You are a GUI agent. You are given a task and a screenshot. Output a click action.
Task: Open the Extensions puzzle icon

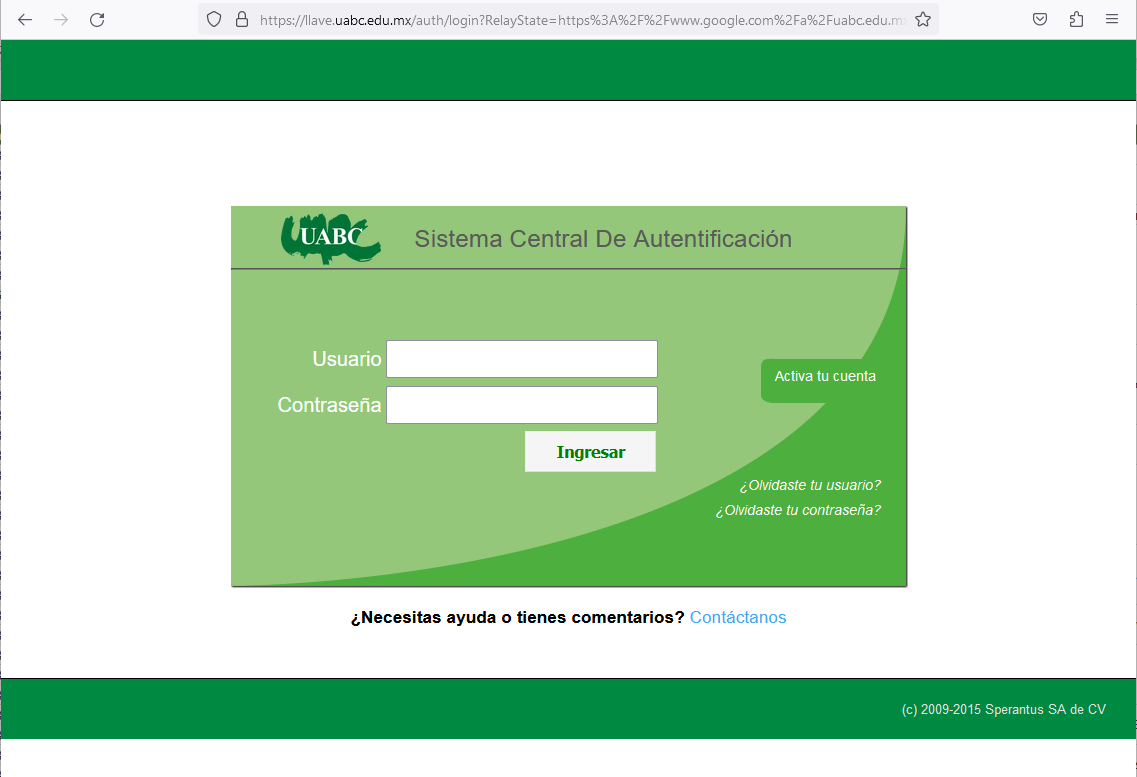click(x=1076, y=19)
